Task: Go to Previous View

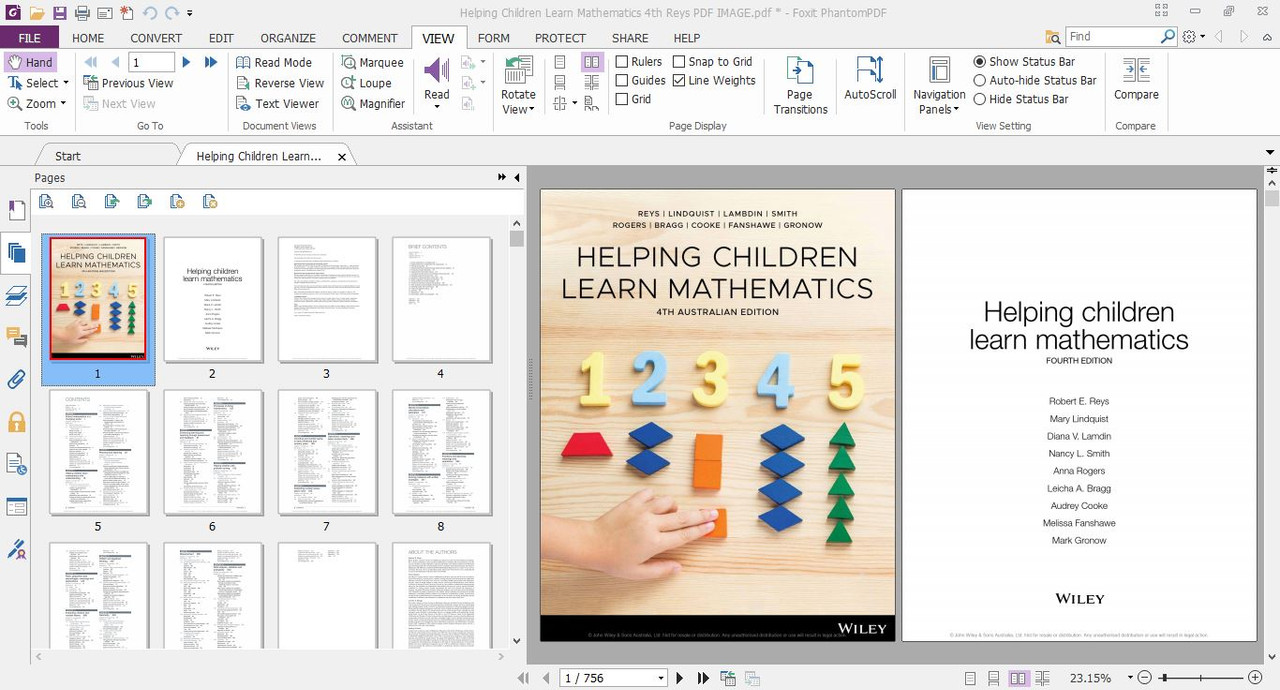Action: point(129,83)
